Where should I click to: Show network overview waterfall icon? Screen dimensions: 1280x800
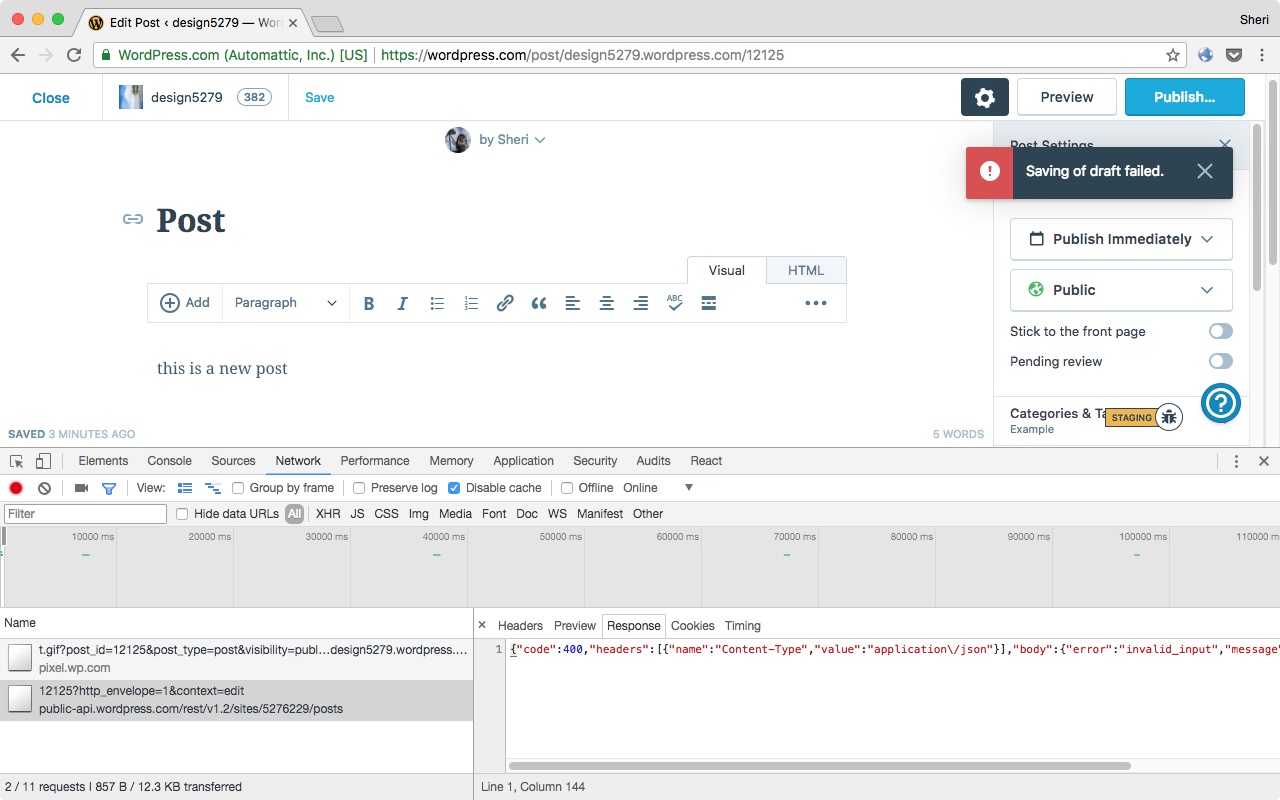[212, 488]
